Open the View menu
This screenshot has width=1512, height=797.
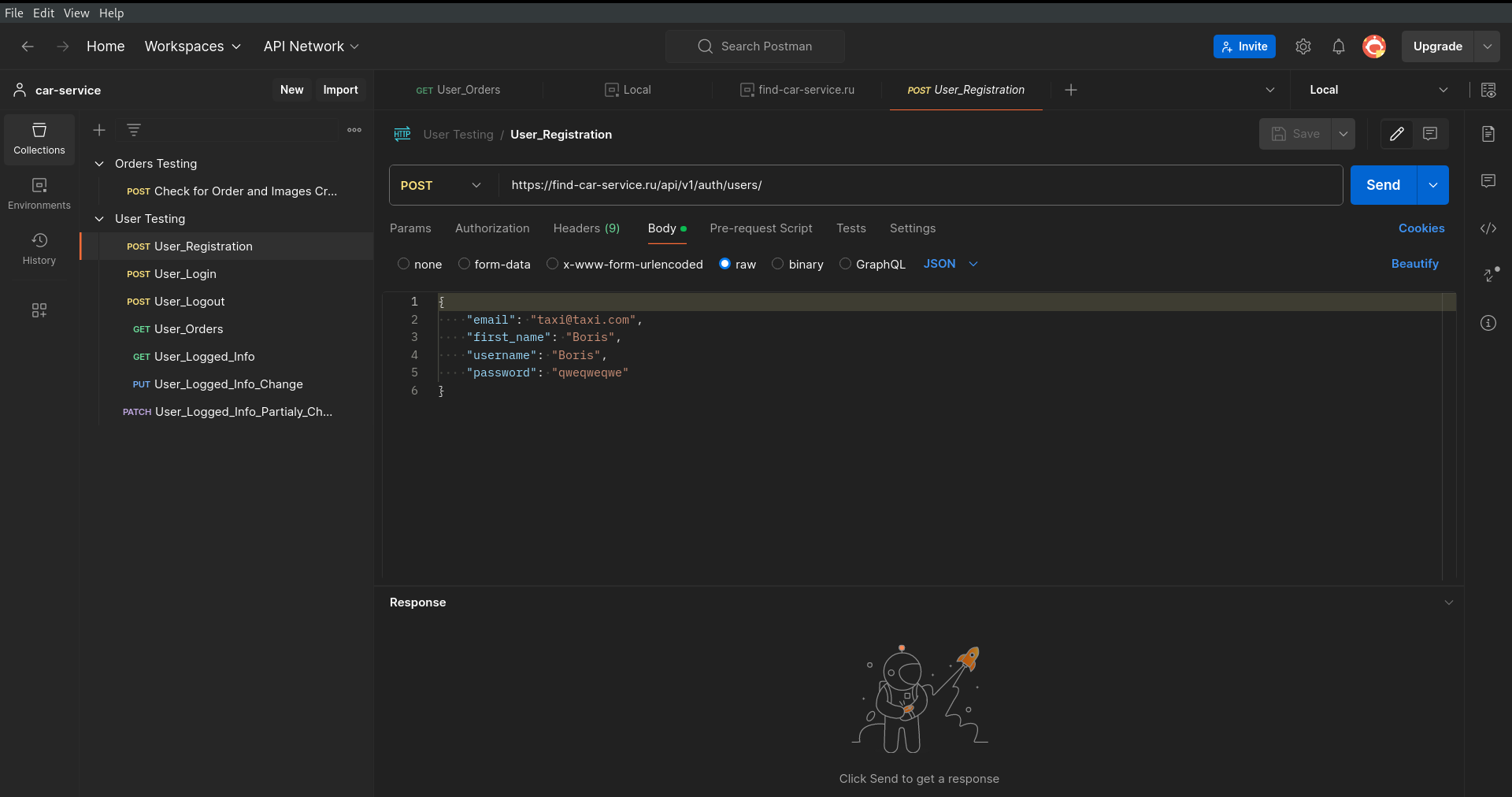pyautogui.click(x=76, y=13)
